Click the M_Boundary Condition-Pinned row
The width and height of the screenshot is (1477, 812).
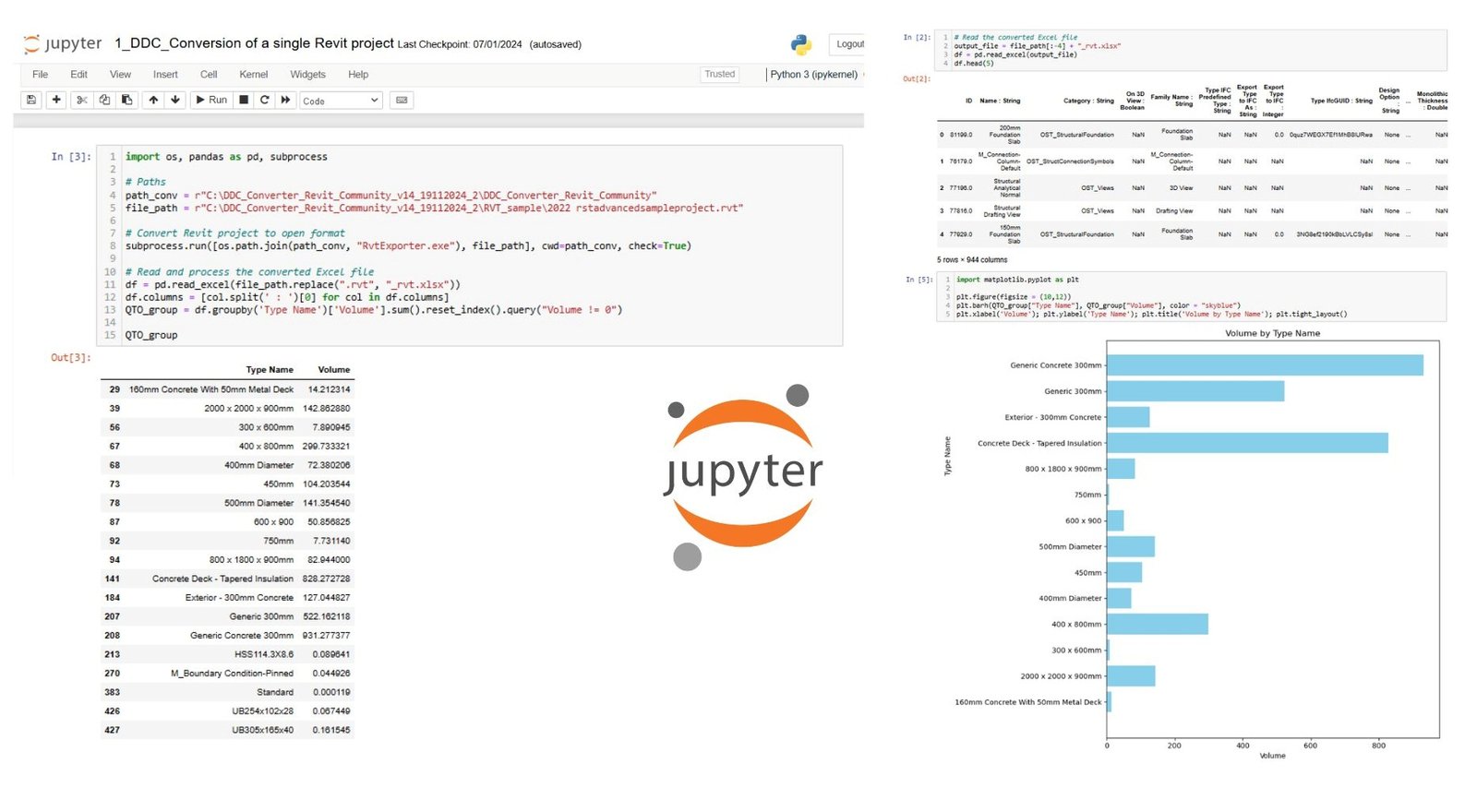(226, 673)
